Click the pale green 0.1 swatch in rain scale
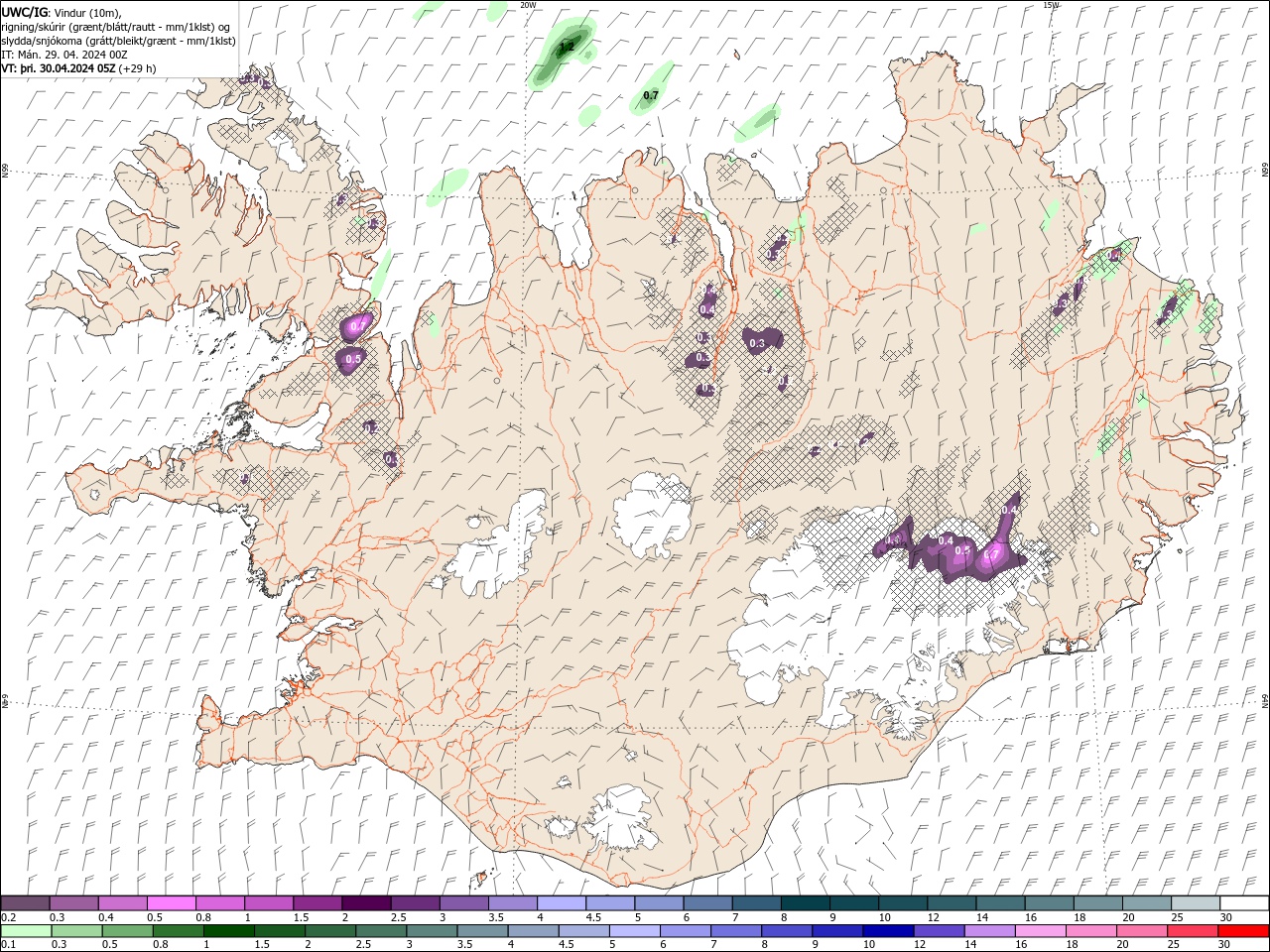This screenshot has height=952, width=1270. (x=27, y=931)
